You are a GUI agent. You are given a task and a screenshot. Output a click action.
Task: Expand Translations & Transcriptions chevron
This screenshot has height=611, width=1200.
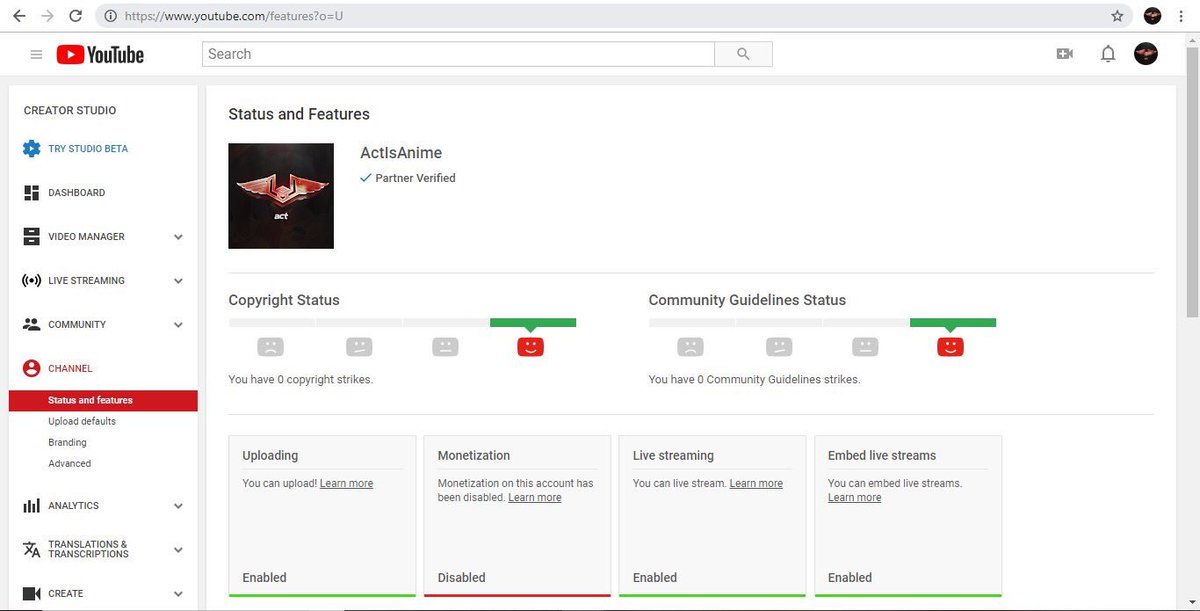click(178, 550)
